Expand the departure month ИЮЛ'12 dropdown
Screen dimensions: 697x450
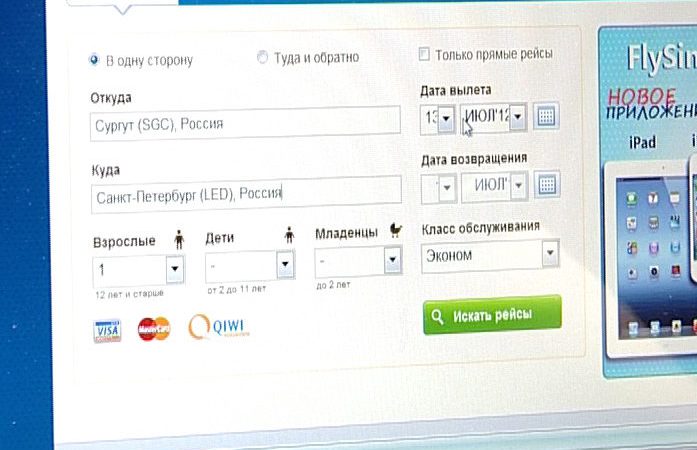517,117
